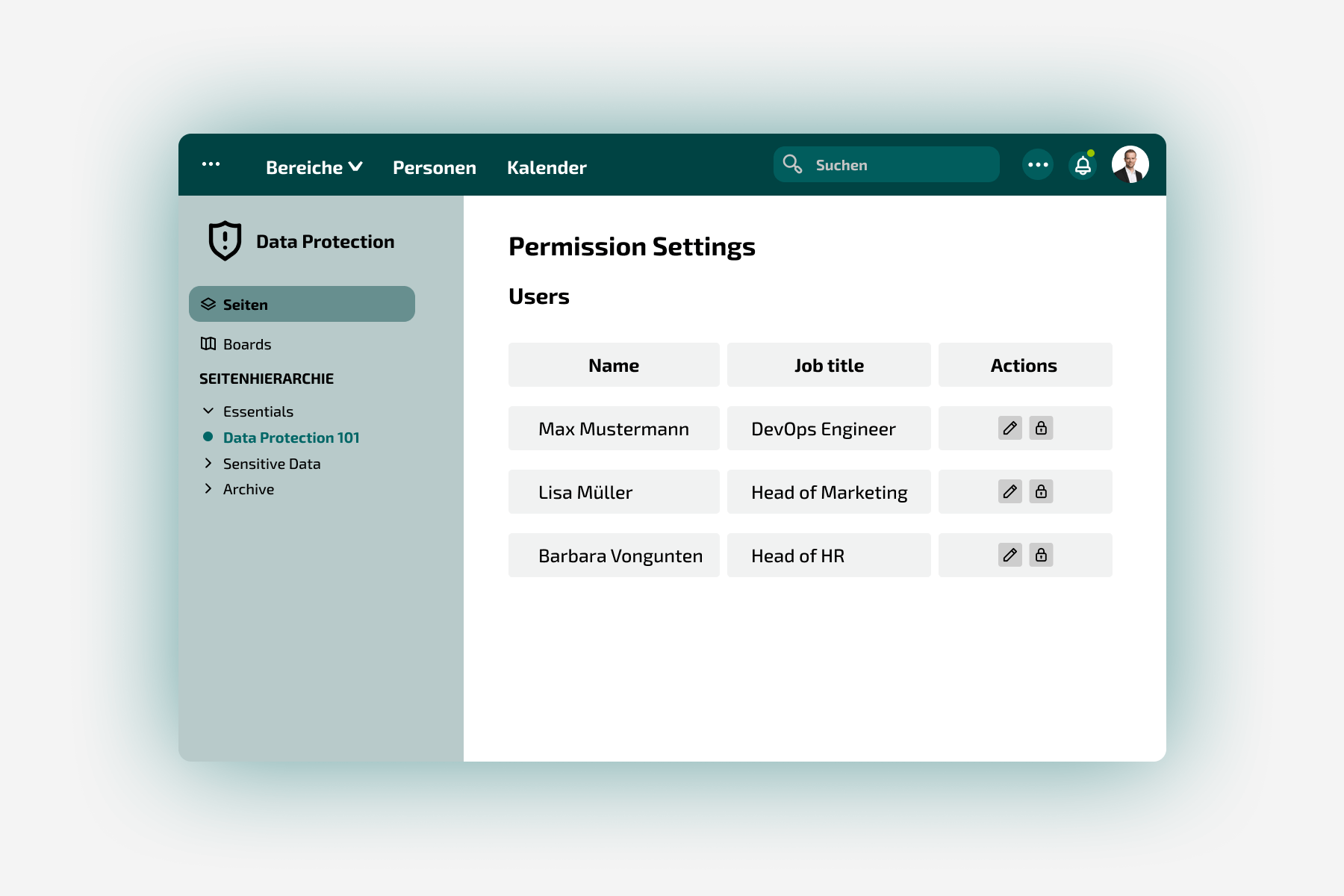Image resolution: width=1344 pixels, height=896 pixels.
Task: Select Boards in the sidebar
Action: tap(236, 344)
